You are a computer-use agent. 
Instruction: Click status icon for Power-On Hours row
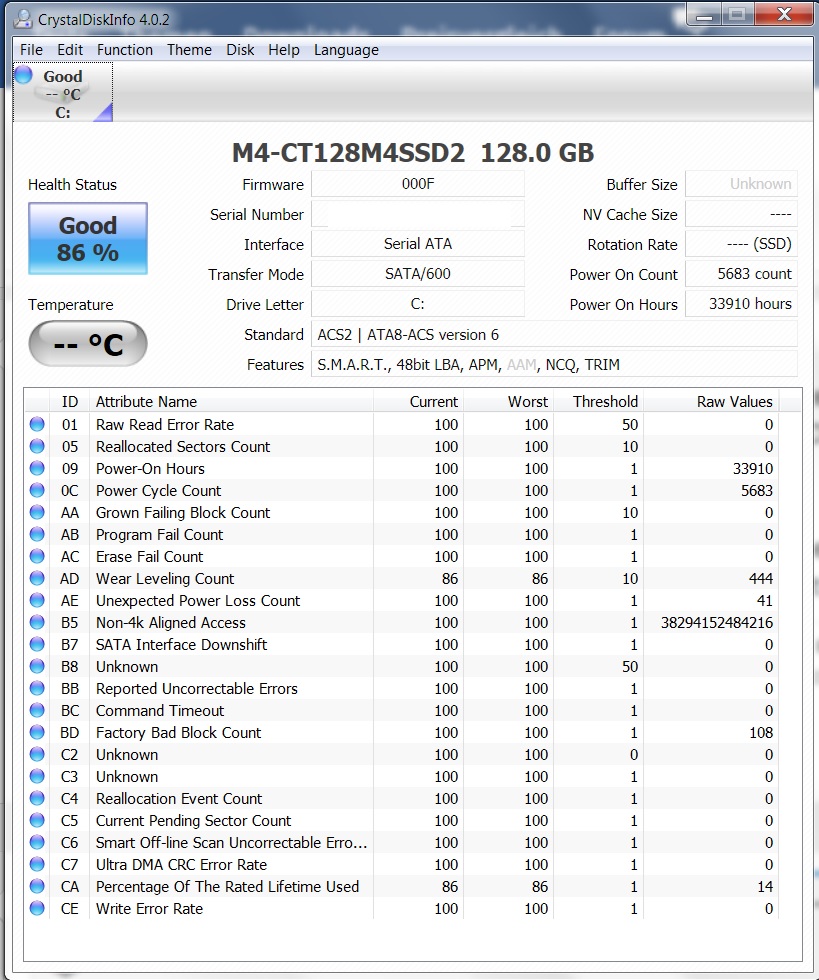38,468
